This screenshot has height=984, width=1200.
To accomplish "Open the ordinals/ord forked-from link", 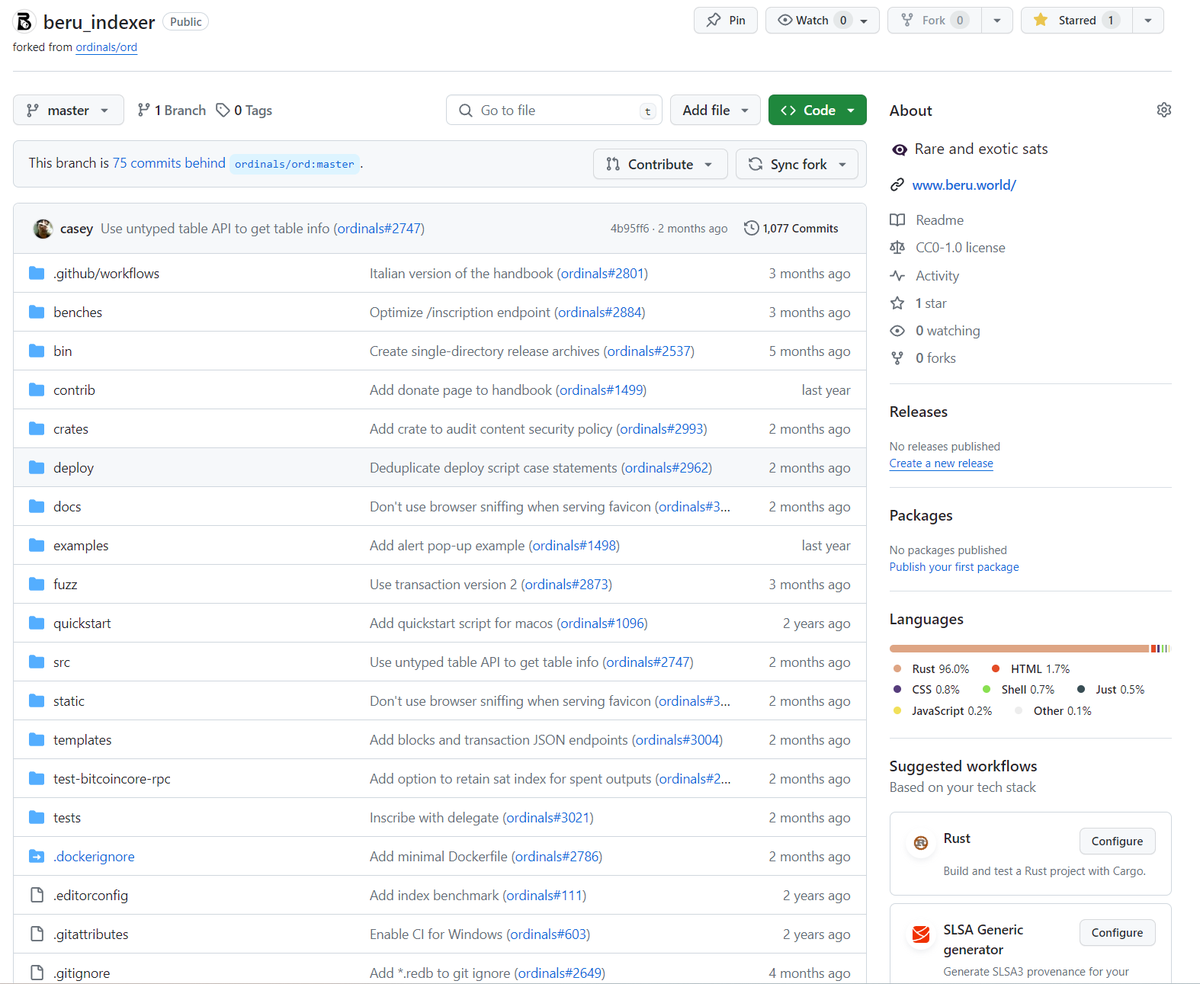I will (x=106, y=47).
